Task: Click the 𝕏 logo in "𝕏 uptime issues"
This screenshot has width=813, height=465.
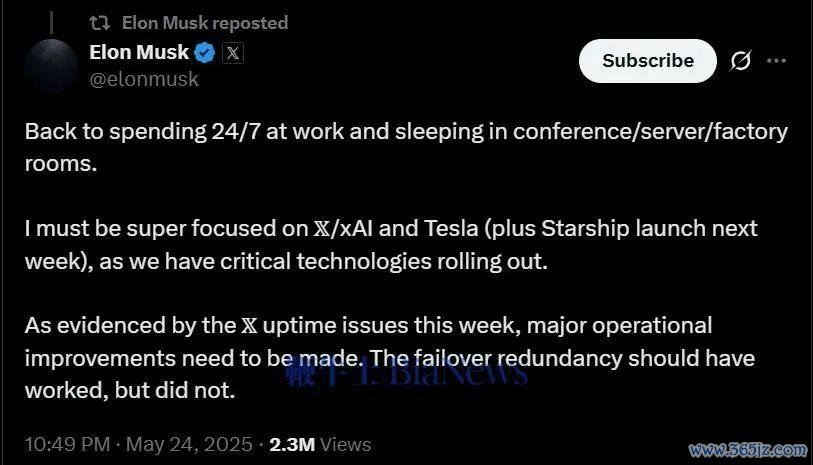Action: pos(253,326)
